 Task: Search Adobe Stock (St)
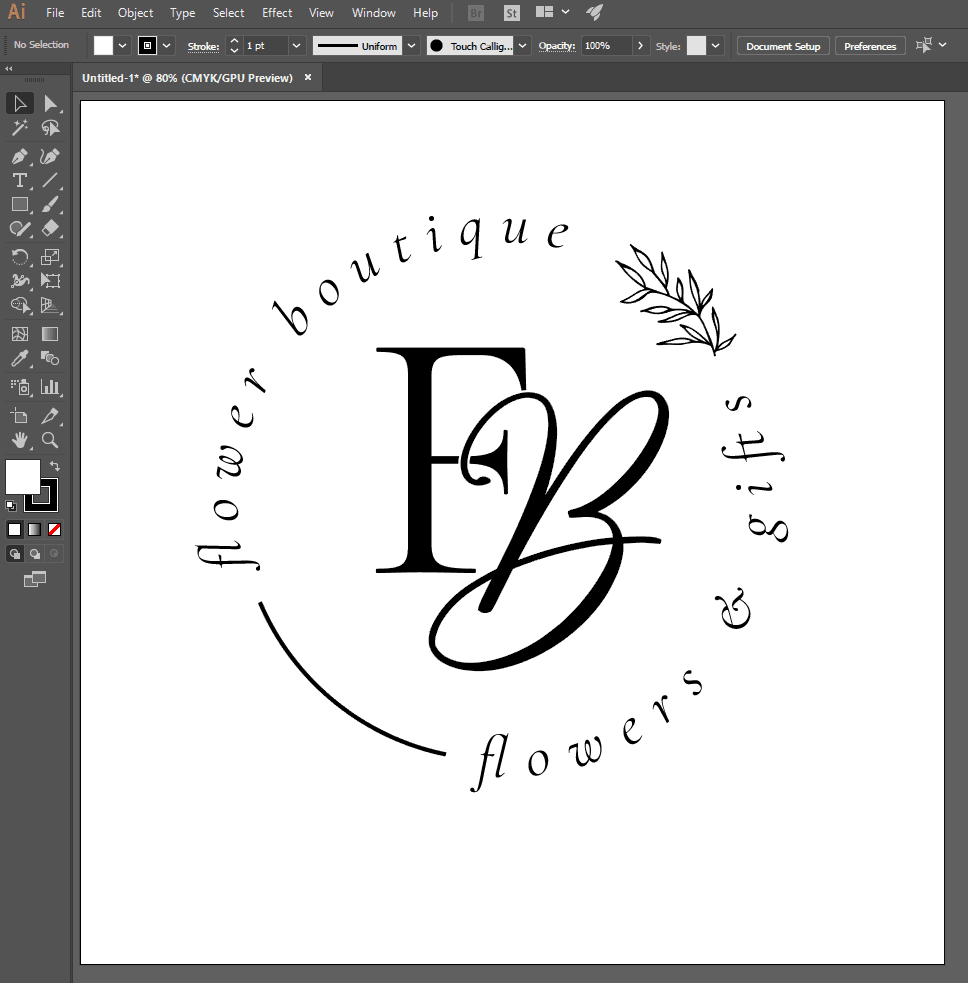point(512,13)
